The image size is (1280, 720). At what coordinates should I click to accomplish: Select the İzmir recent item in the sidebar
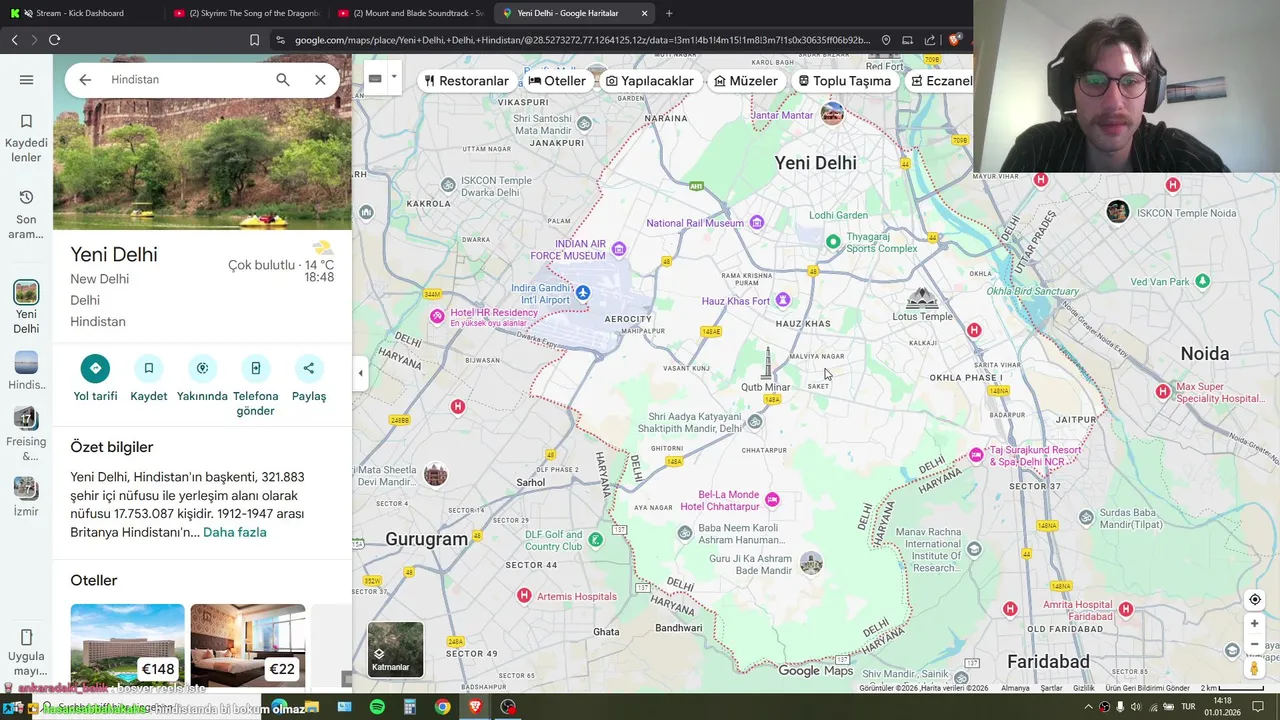[x=26, y=497]
